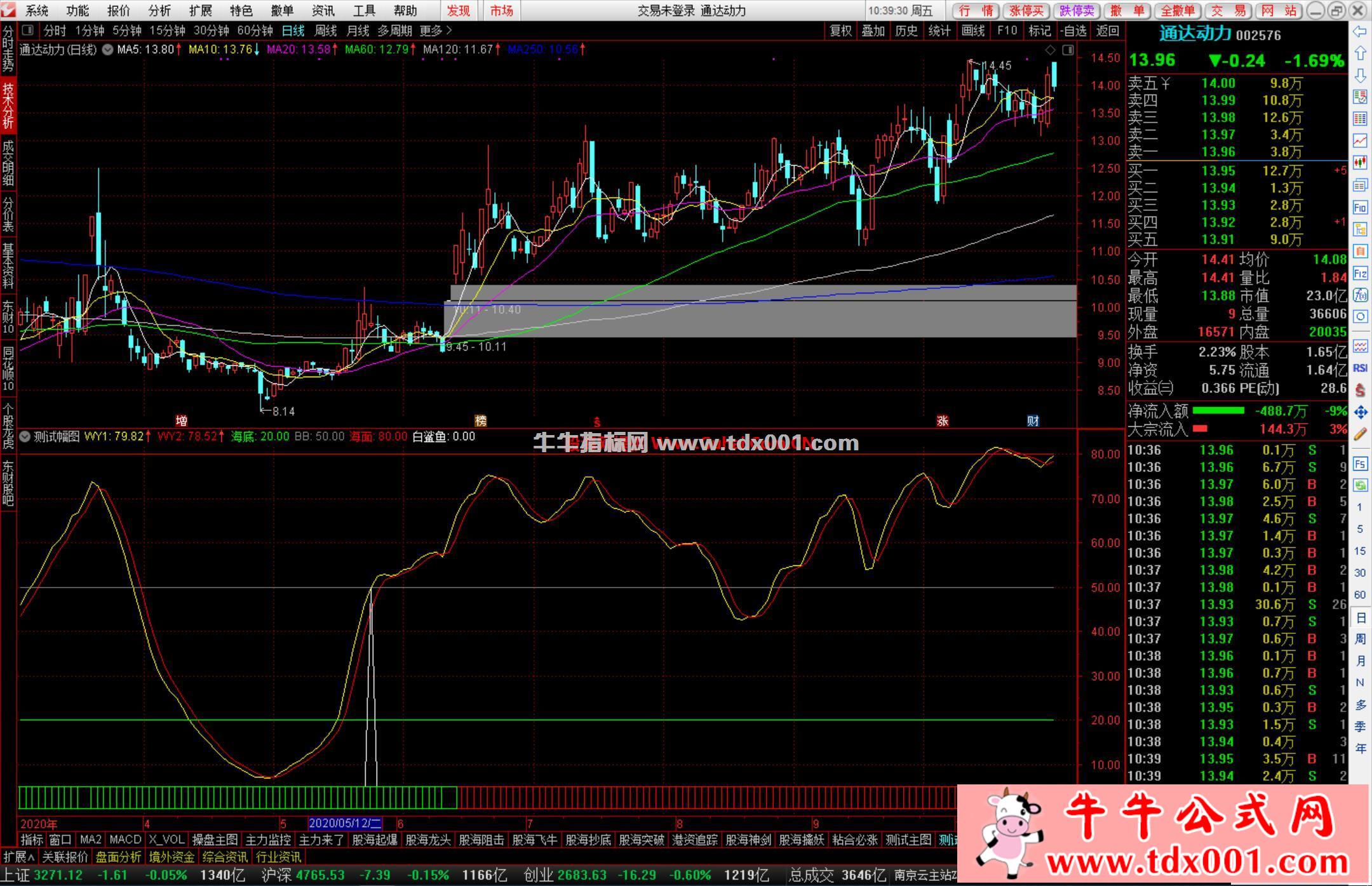Click the 涨停买 button
The image size is (1372, 886).
[1026, 11]
